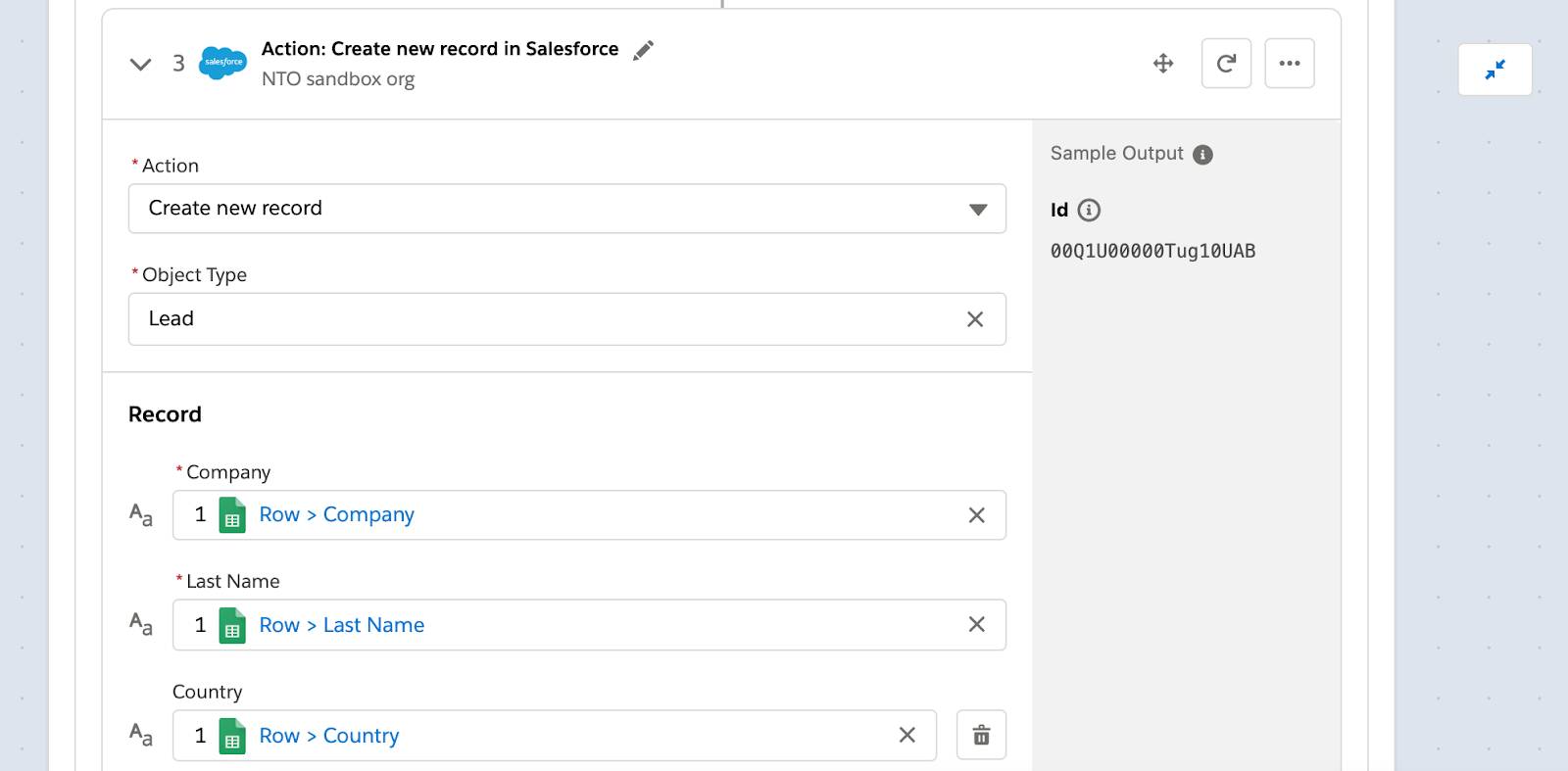Screen dimensions: 1568x771
Task: Click the move step handle icon
Action: coord(1163,64)
